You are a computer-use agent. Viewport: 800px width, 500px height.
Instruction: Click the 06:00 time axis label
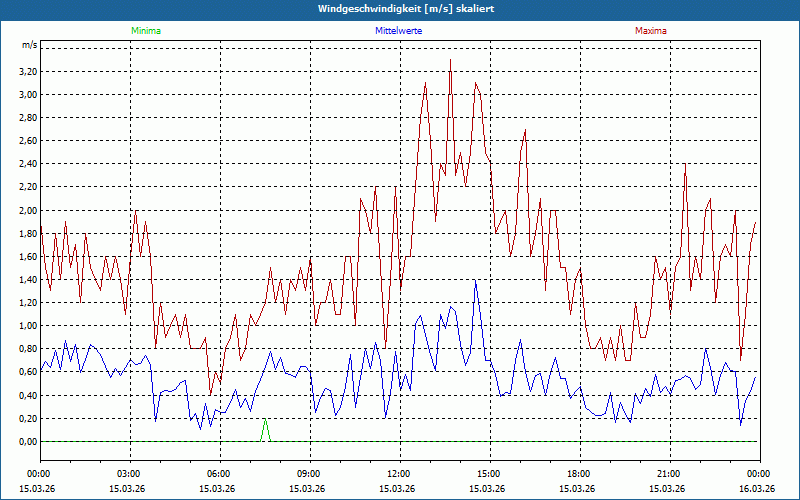pyautogui.click(x=220, y=474)
